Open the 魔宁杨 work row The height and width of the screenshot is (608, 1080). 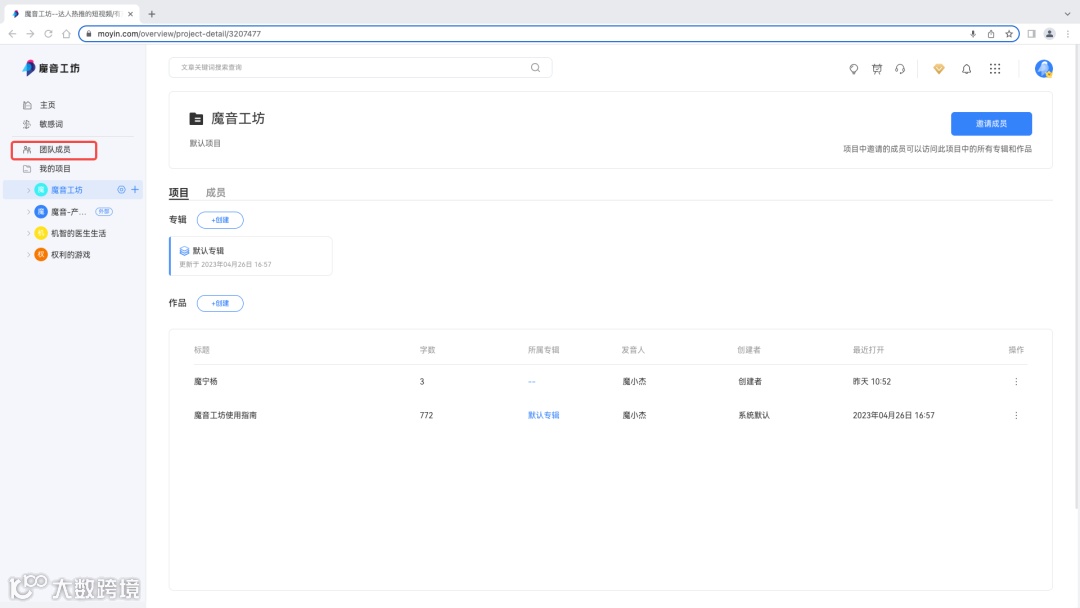tap(206, 381)
